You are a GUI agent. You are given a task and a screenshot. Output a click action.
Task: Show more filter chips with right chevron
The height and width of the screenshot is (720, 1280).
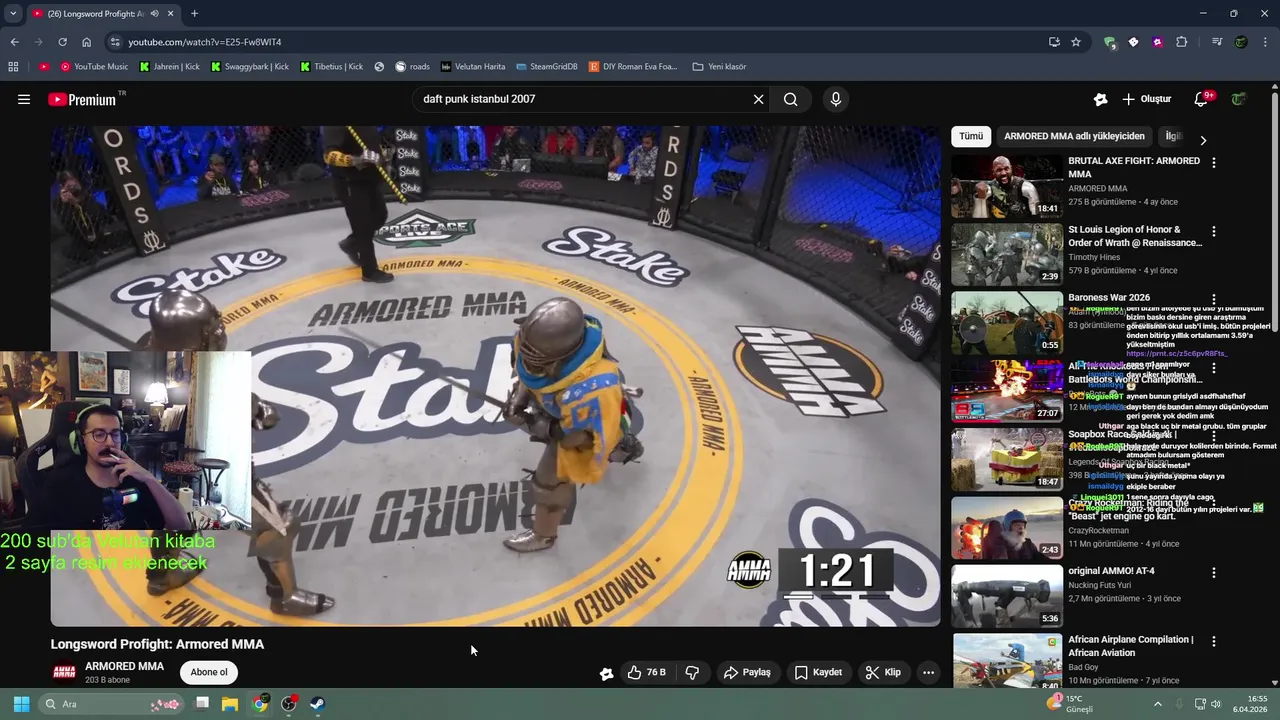point(1203,140)
